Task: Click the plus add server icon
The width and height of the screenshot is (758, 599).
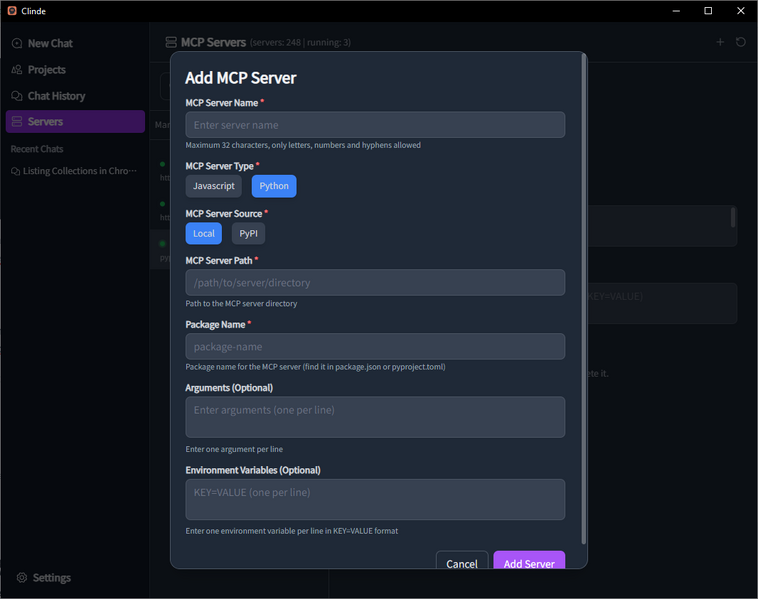Action: coord(720,42)
